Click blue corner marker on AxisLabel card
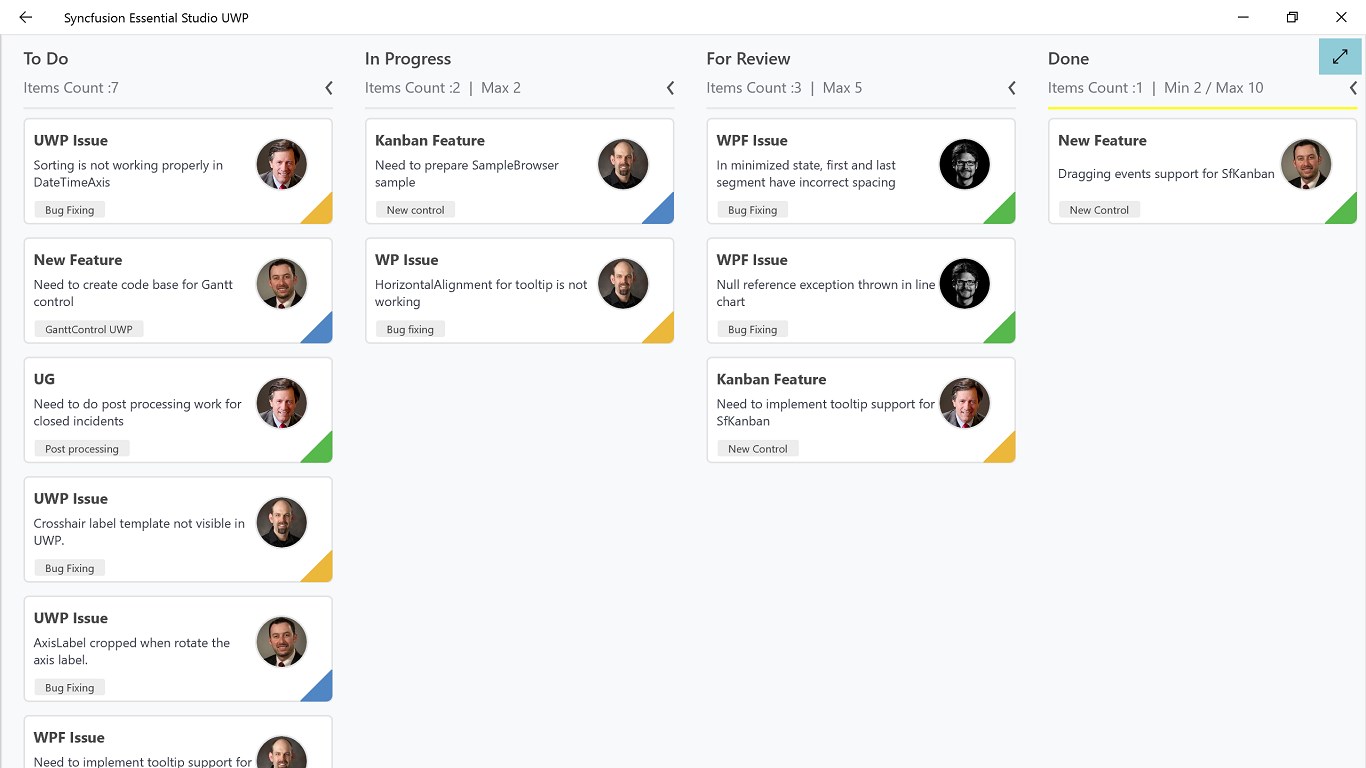Viewport: 1366px width, 768px height. (322, 691)
